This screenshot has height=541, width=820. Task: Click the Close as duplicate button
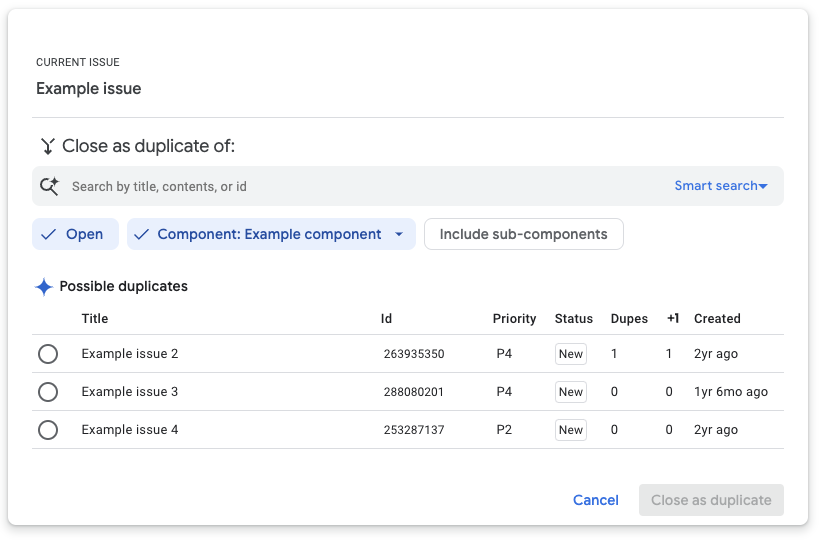[x=711, y=500]
